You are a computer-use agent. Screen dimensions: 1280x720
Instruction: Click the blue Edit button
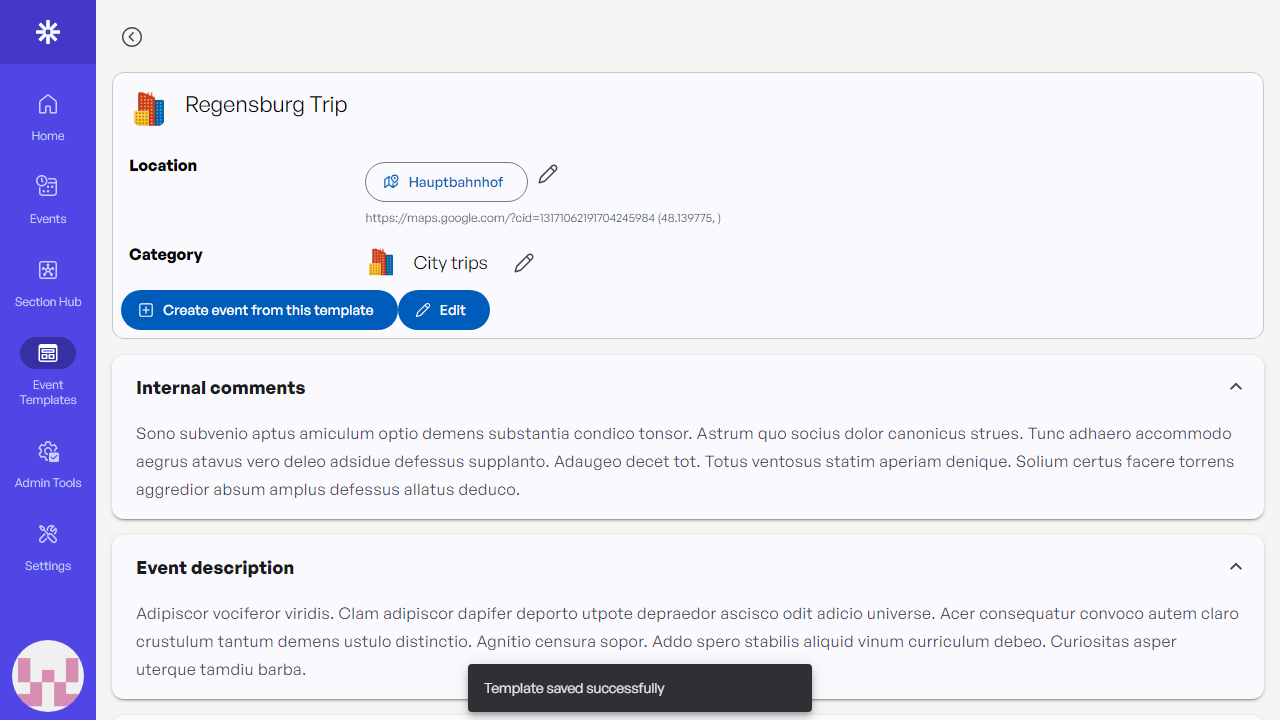point(444,310)
